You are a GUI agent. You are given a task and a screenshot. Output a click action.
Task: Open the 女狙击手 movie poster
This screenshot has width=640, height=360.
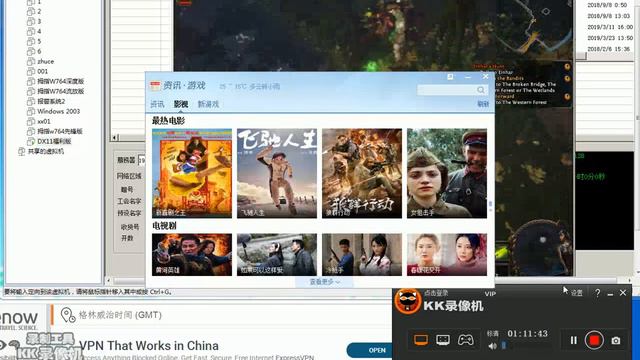(447, 173)
